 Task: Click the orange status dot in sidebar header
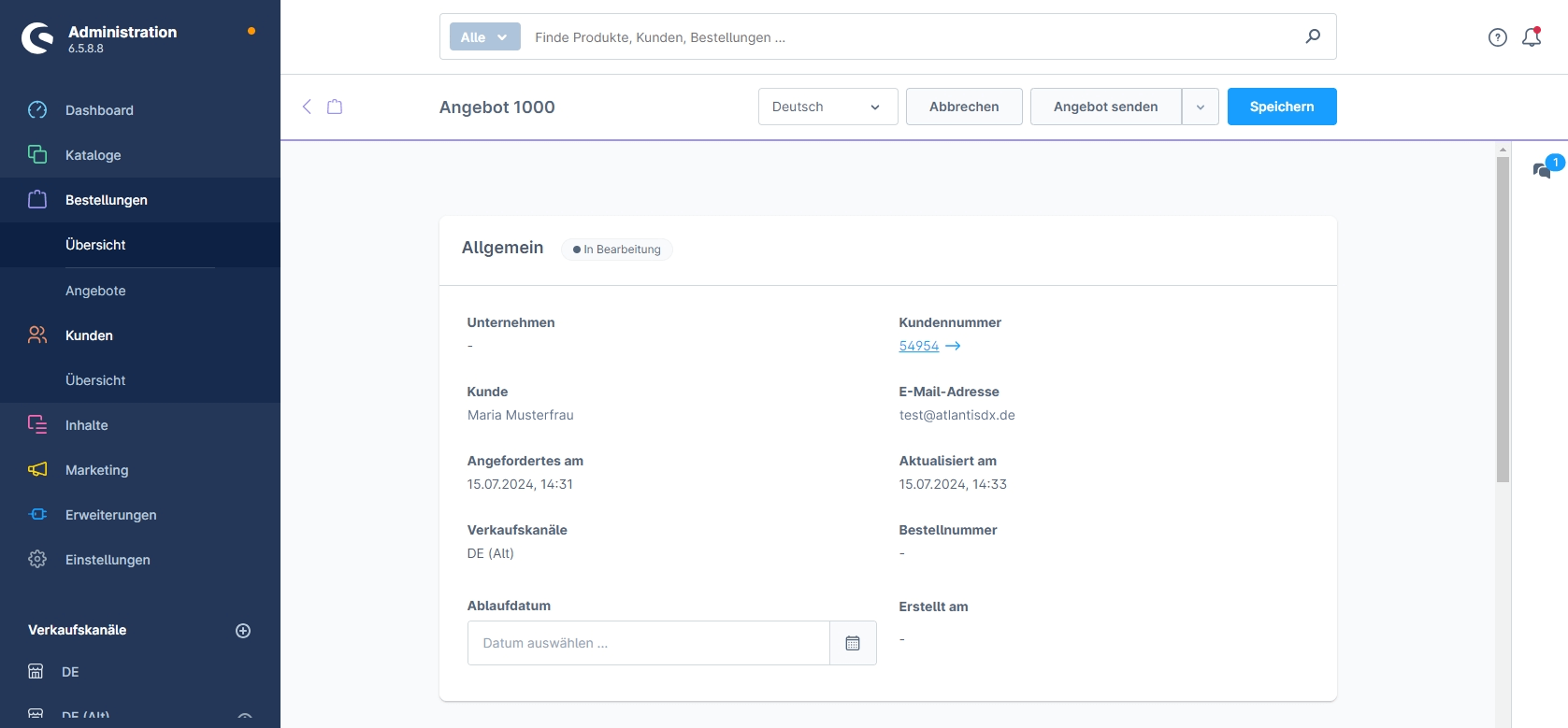252,31
